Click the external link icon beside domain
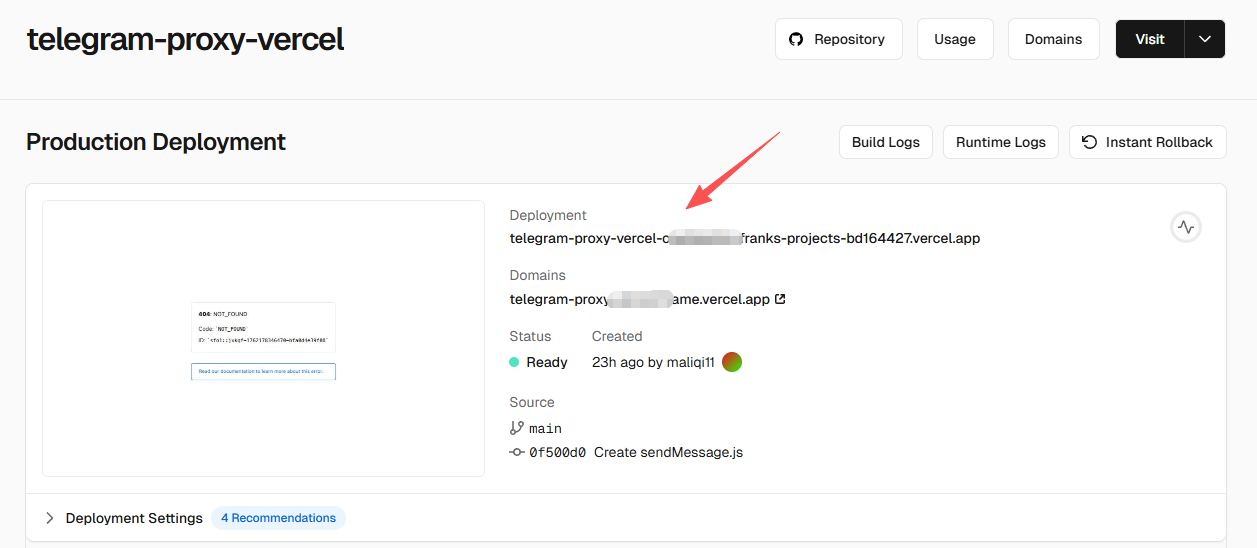 click(x=781, y=299)
